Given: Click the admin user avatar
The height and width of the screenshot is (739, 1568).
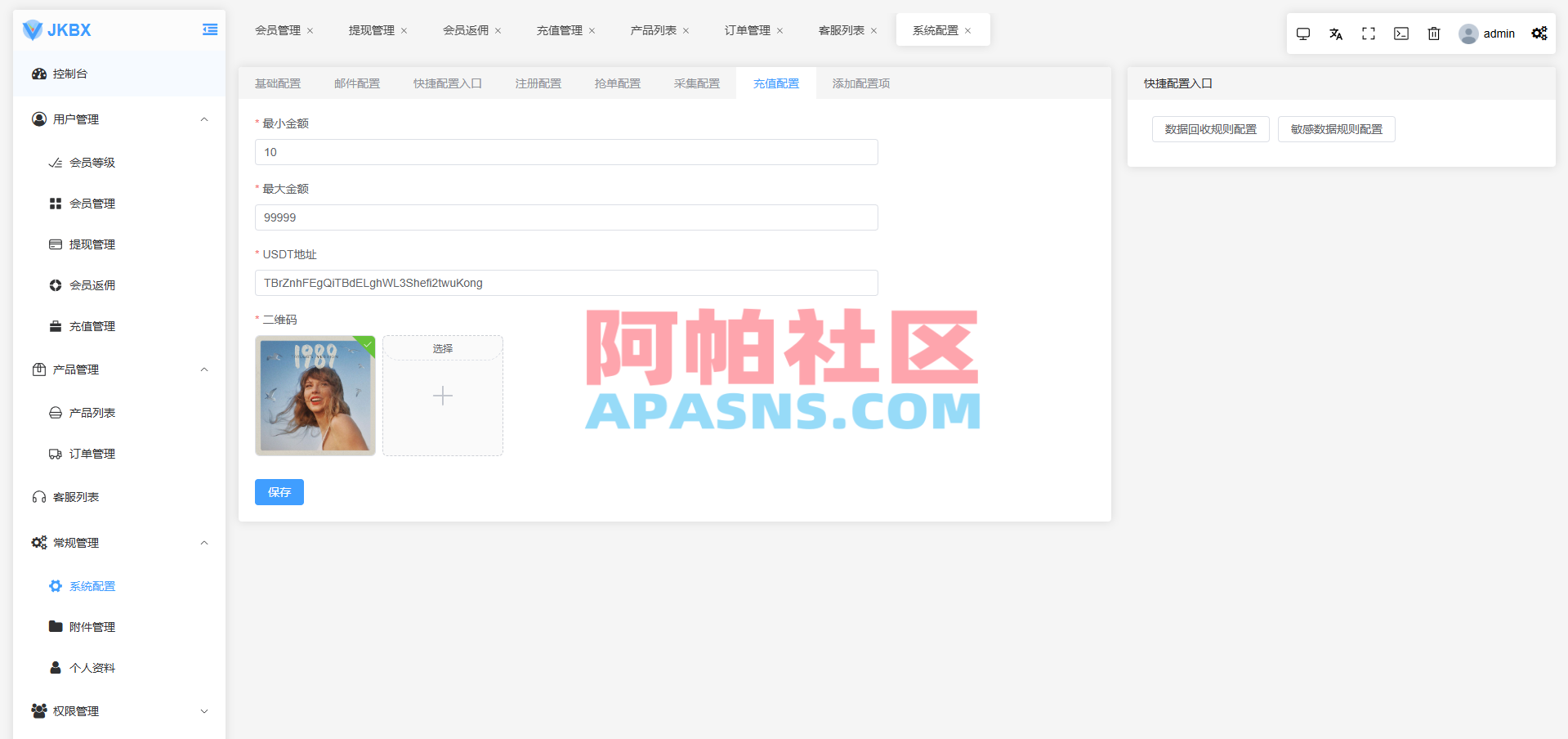Looking at the screenshot, I should 1468,34.
